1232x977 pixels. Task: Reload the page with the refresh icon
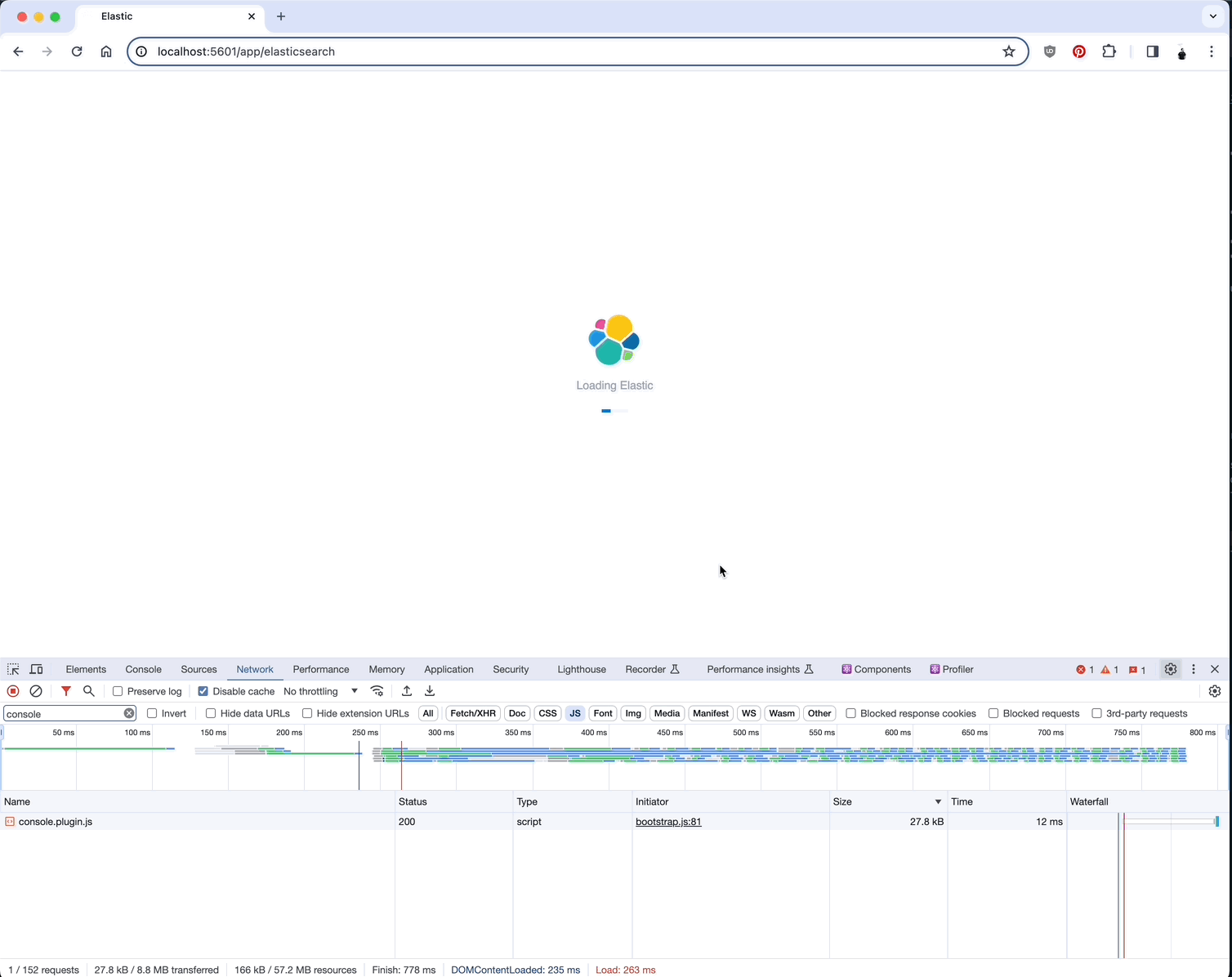(77, 51)
